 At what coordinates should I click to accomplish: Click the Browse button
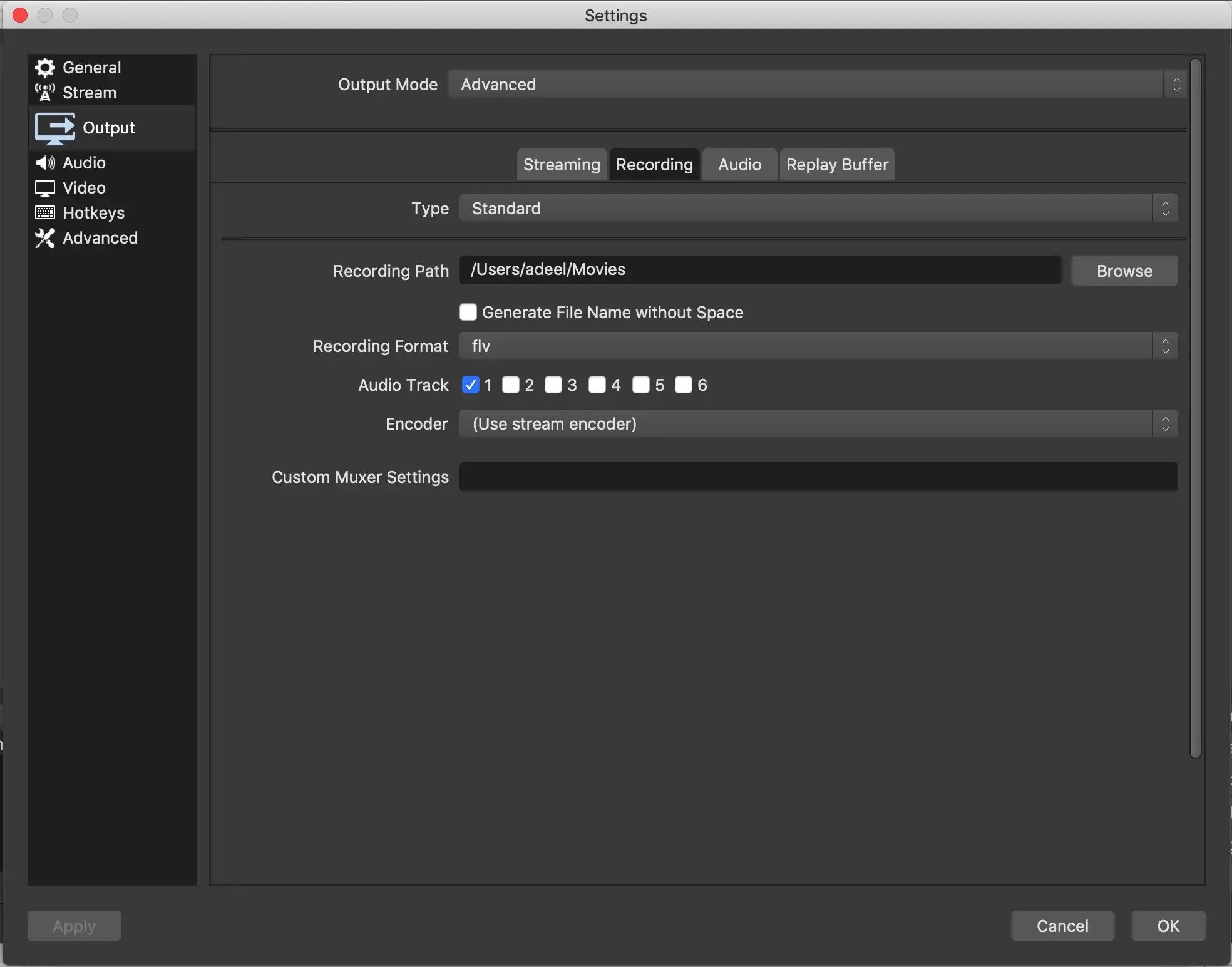(1124, 271)
